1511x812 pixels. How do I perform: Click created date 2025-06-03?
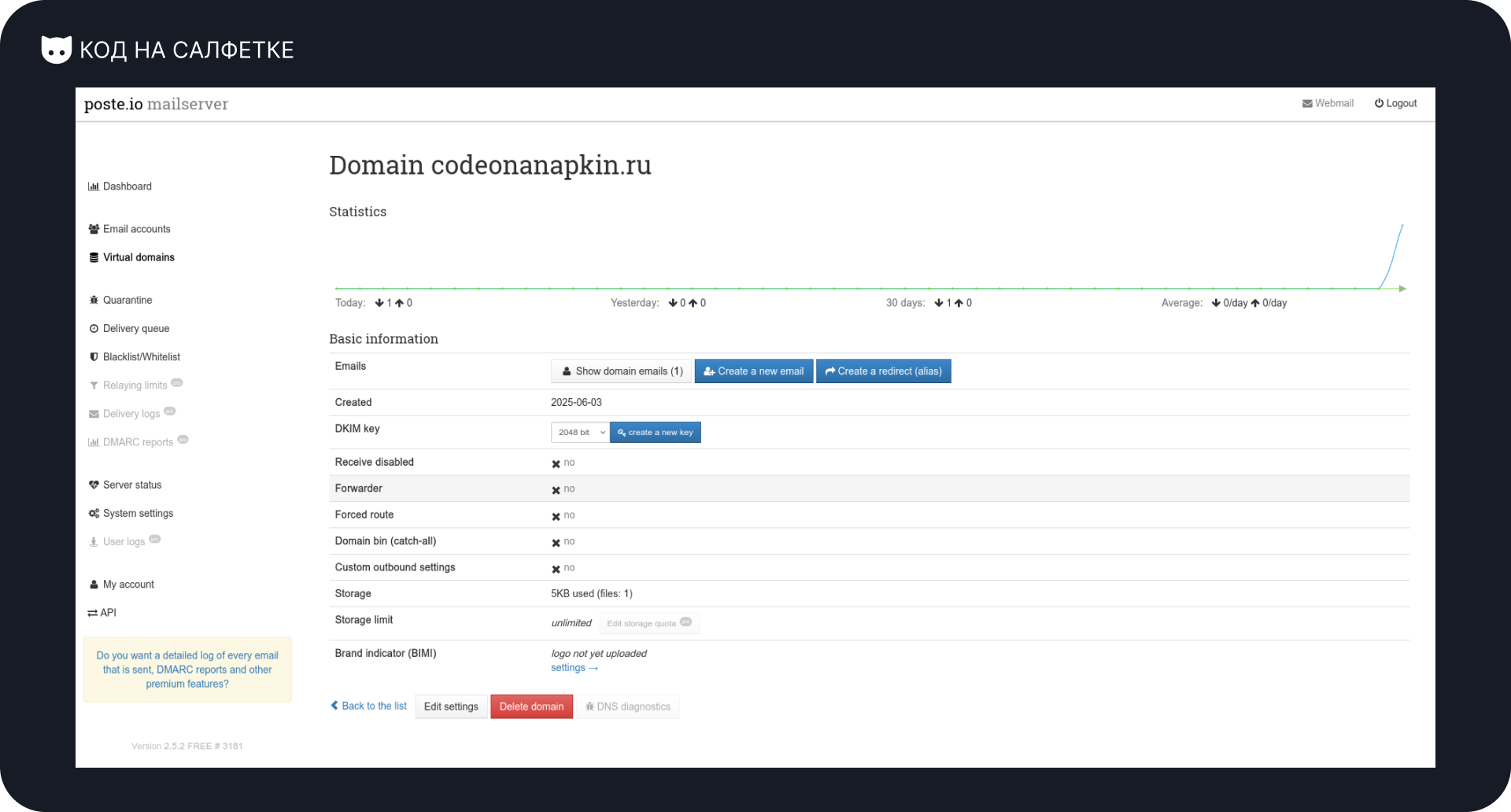(576, 402)
